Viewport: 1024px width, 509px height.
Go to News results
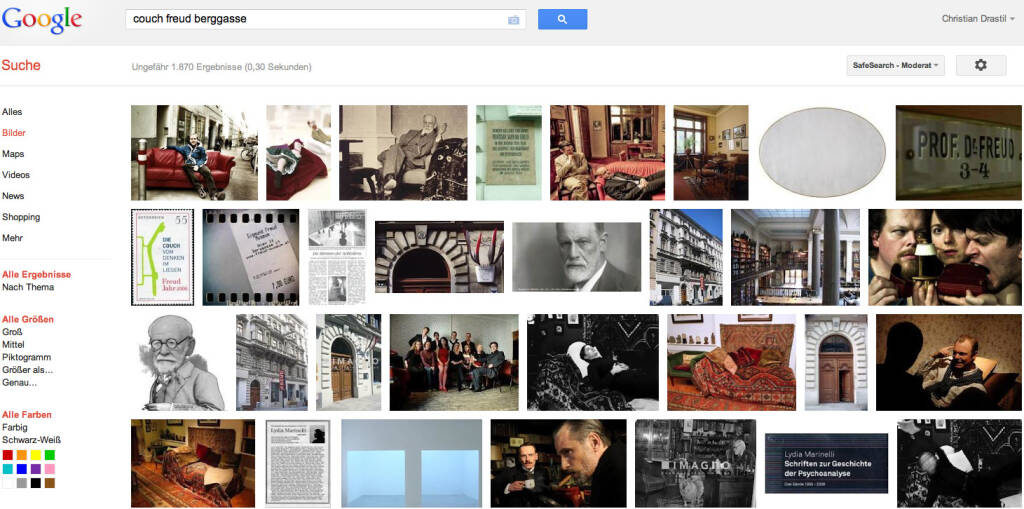[13, 196]
